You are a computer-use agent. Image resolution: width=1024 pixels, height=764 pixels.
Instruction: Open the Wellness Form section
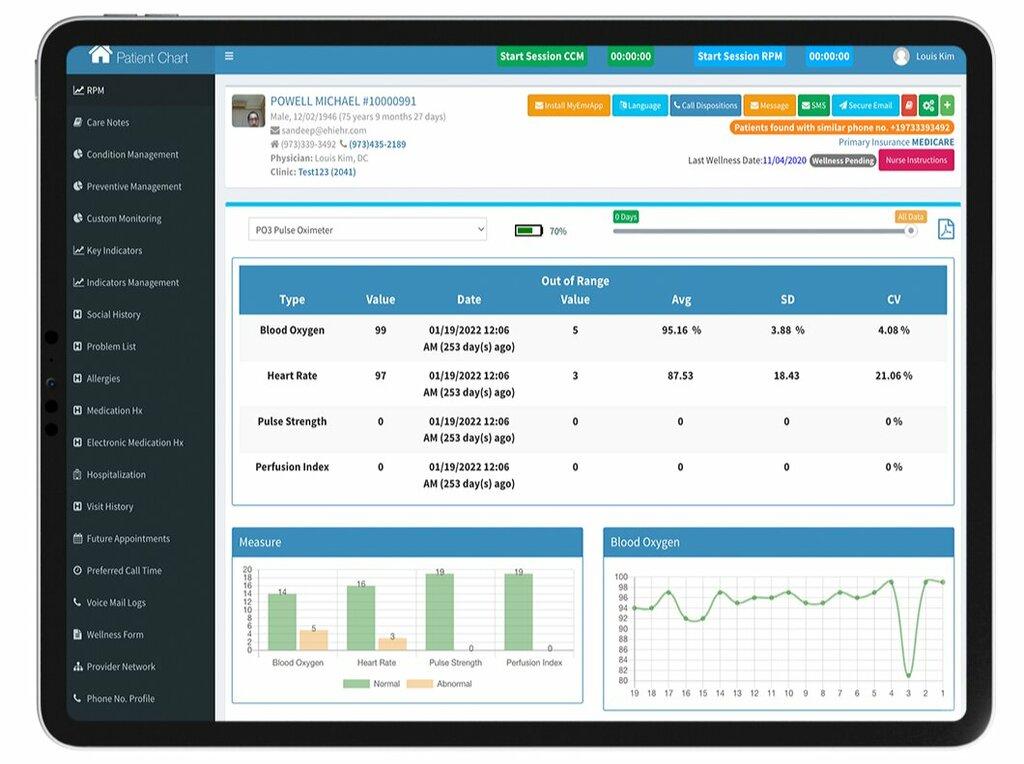[112, 634]
